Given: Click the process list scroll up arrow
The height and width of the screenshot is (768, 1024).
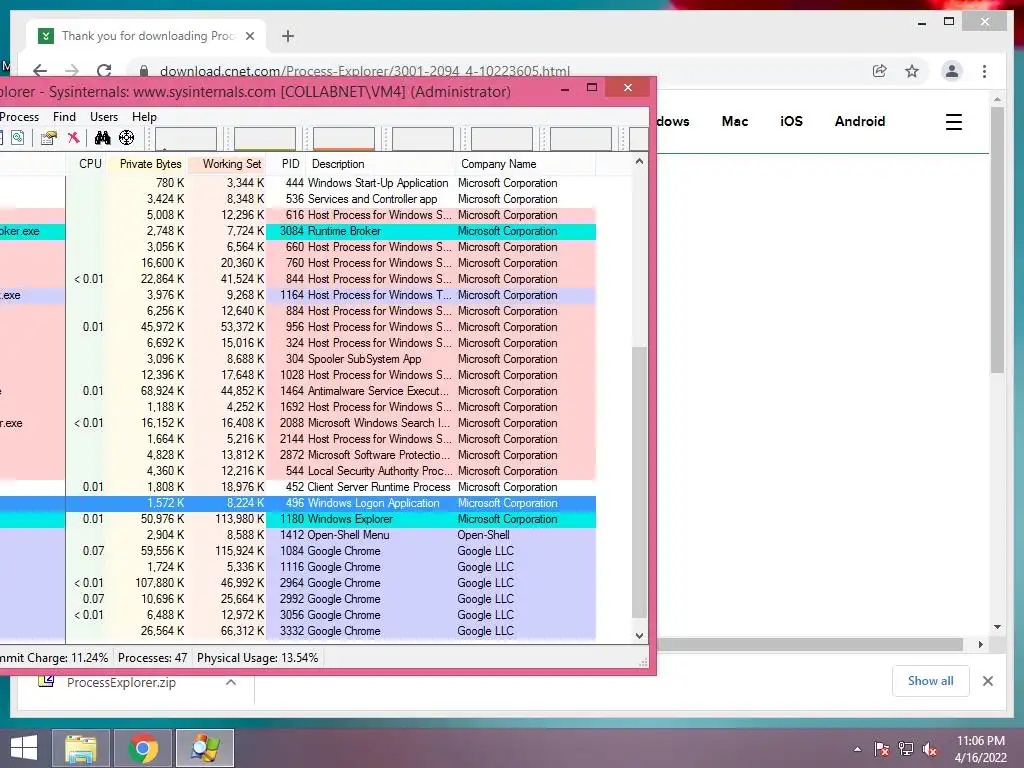Looking at the screenshot, I should 639,162.
